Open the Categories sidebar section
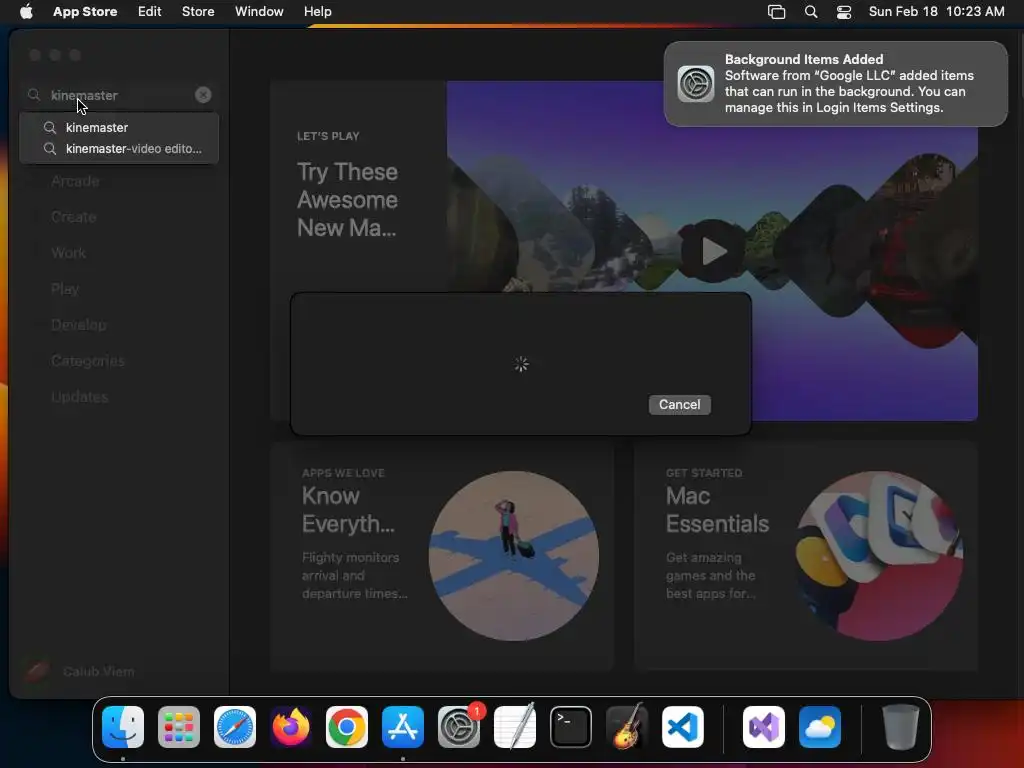Image resolution: width=1024 pixels, height=768 pixels. tap(88, 360)
